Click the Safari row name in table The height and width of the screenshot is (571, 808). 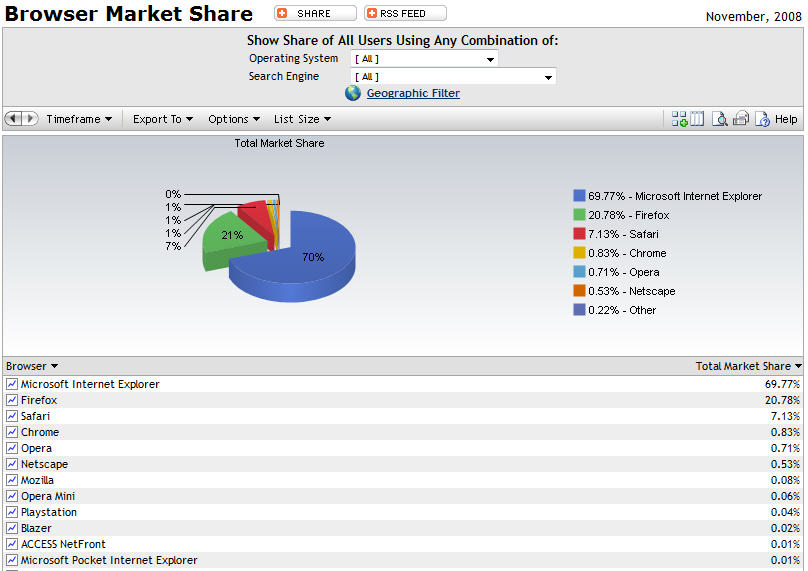click(x=36, y=416)
